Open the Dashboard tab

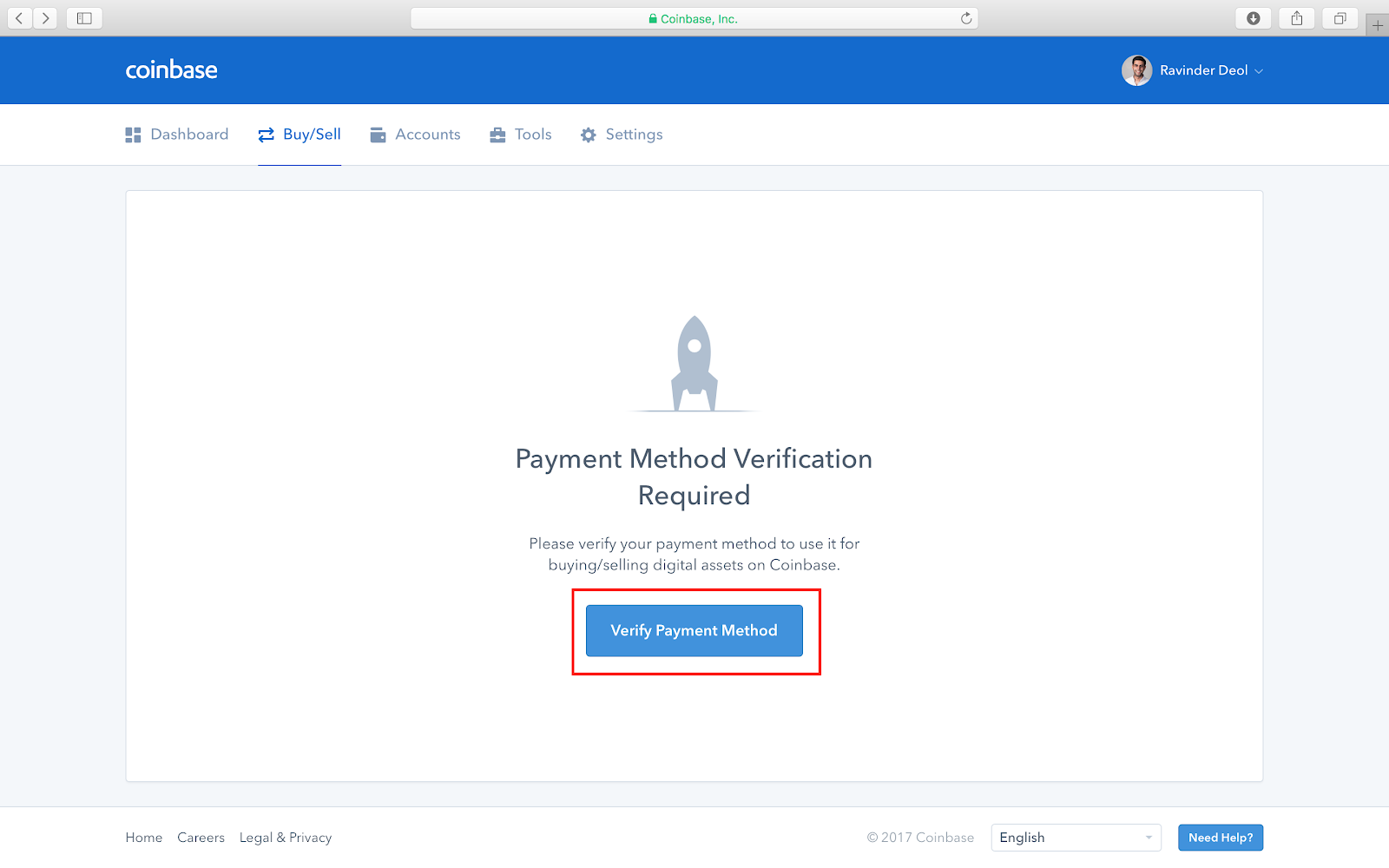[177, 135]
